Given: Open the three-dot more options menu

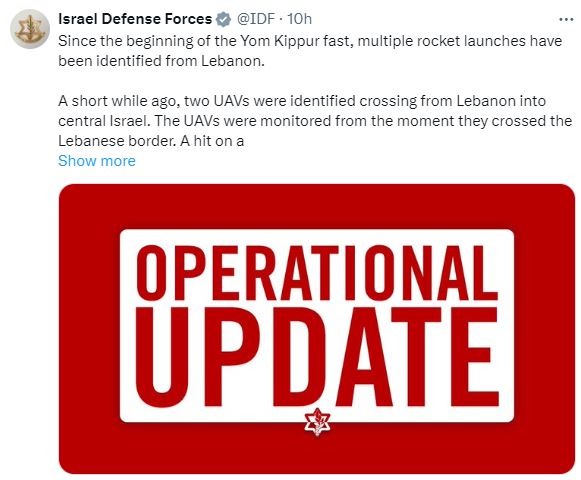Looking at the screenshot, I should click(x=566, y=19).
